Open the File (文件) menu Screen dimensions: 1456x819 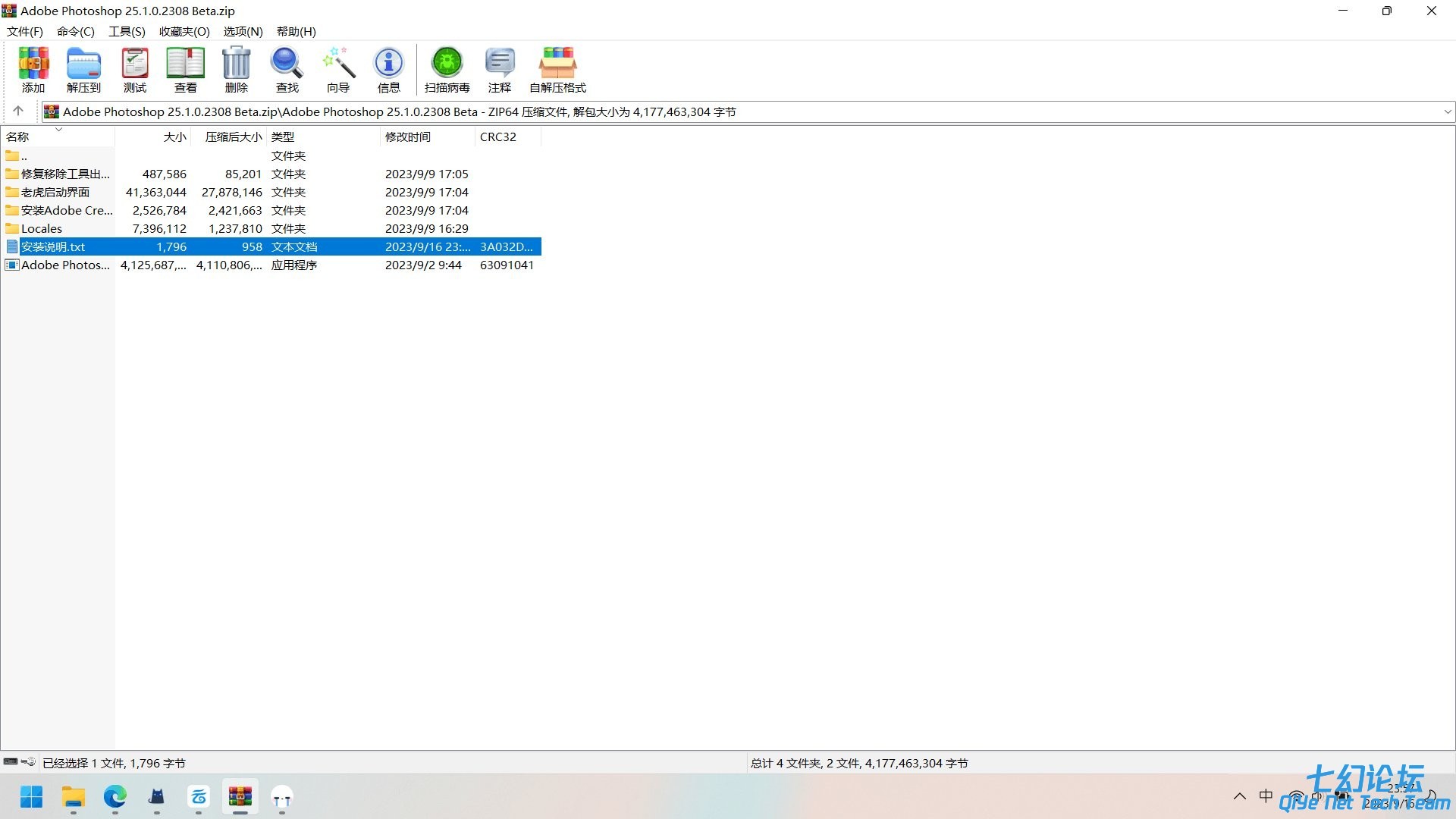pyautogui.click(x=25, y=31)
